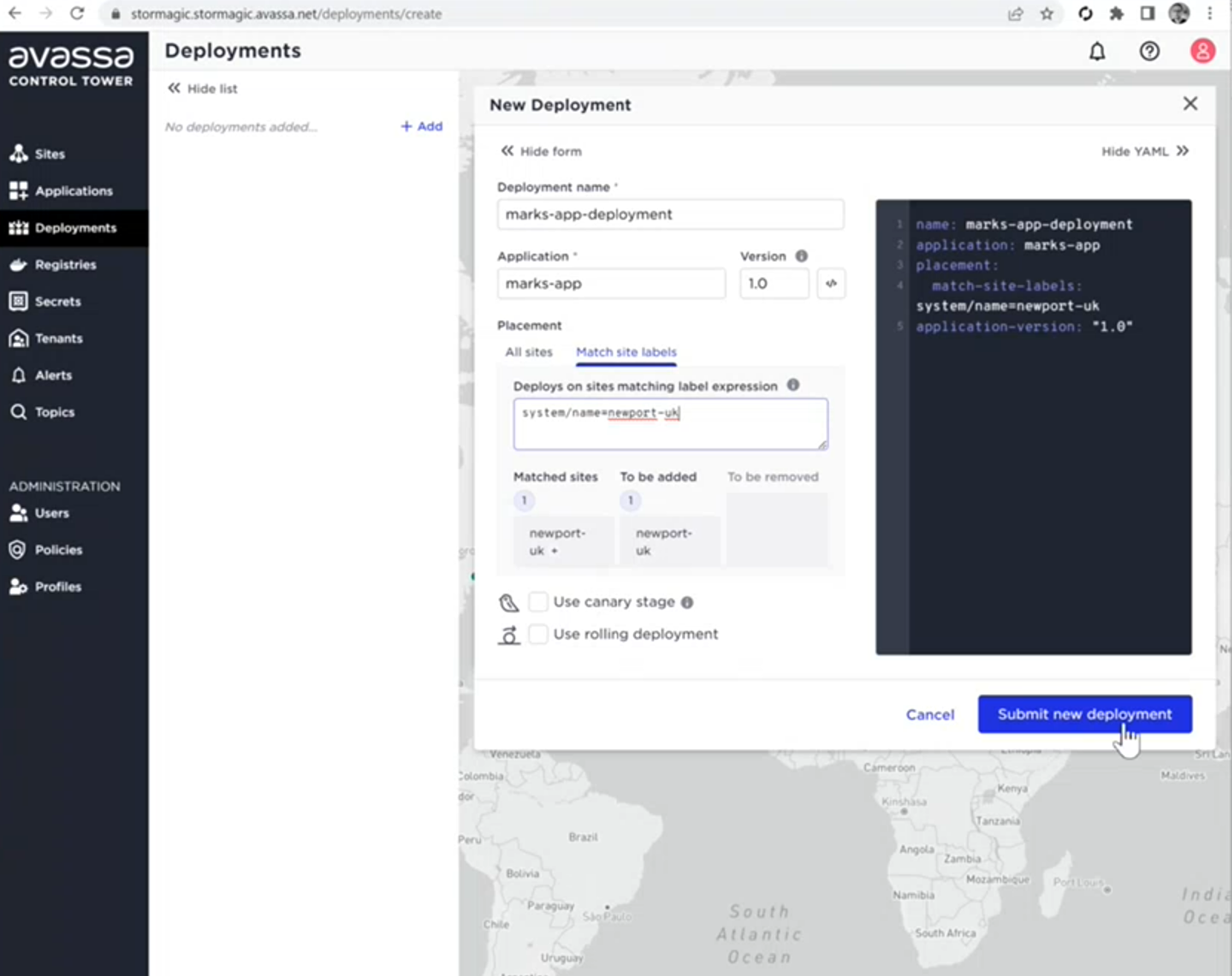Show info for label expression
This screenshot has width=1232, height=976.
point(793,385)
